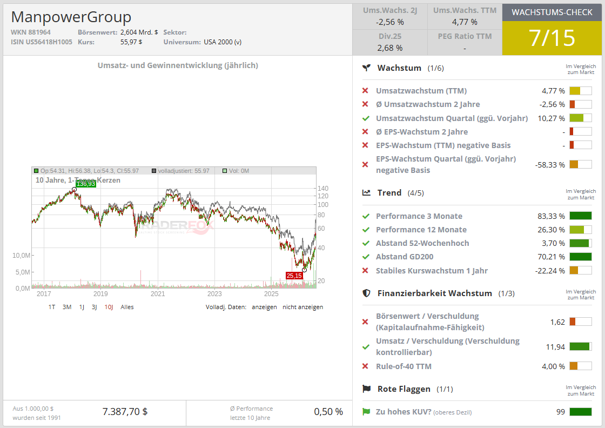
Task: Click the '11,94' value
Action: pyautogui.click(x=555, y=347)
